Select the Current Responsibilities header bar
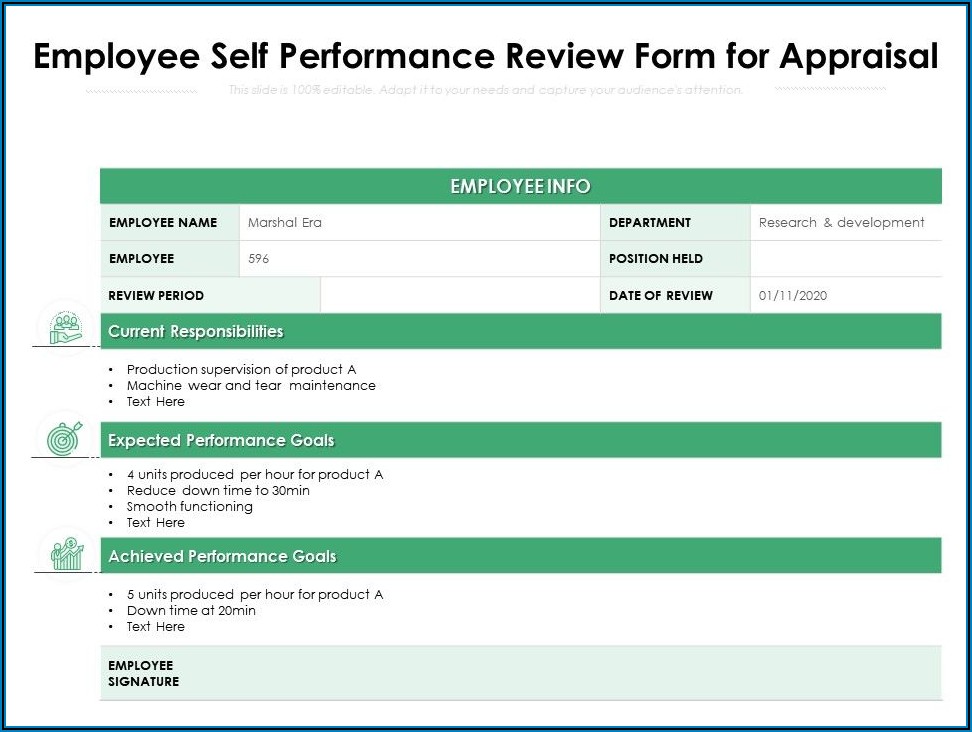 (520, 331)
